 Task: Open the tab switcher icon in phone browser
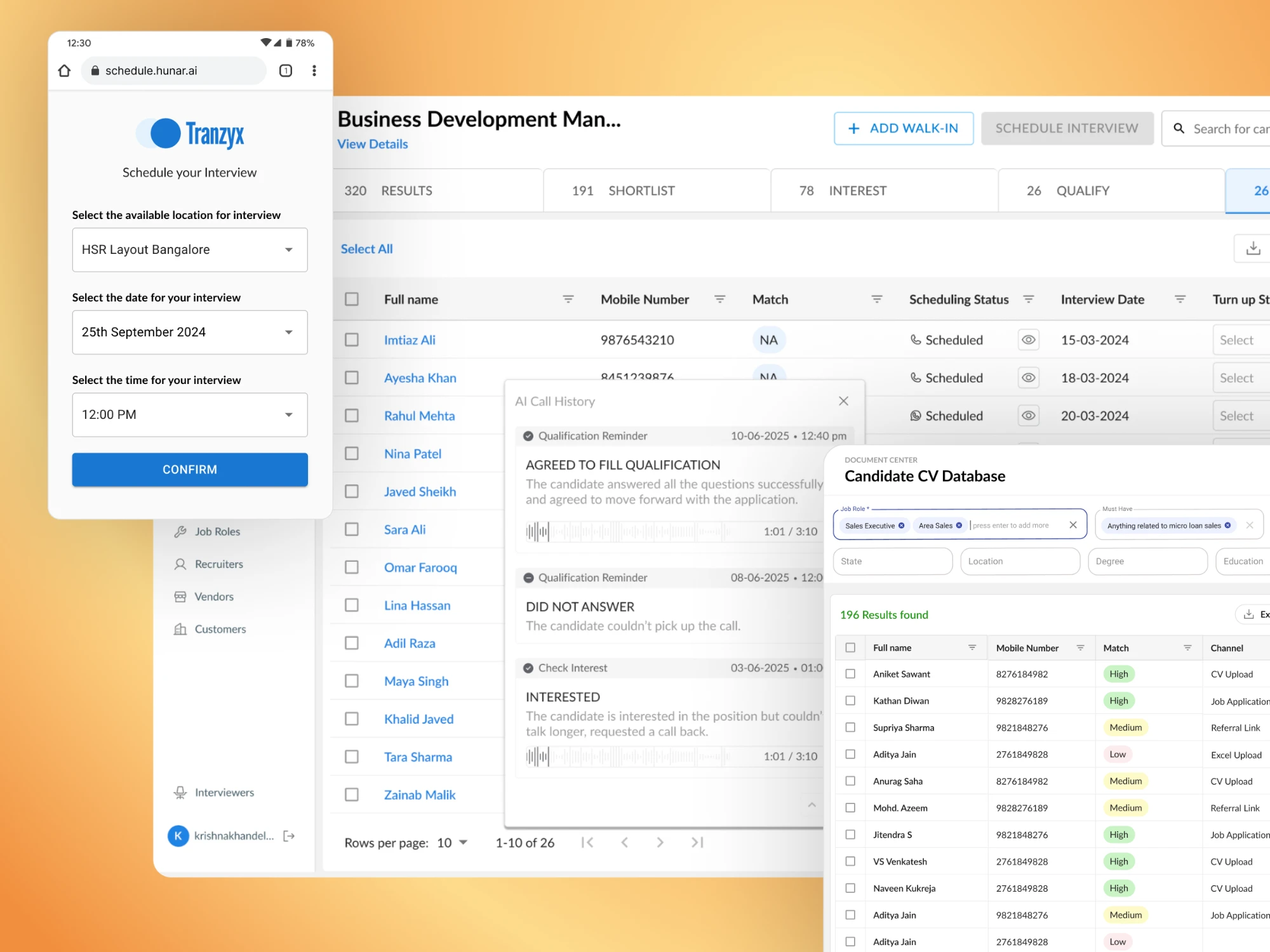(x=286, y=70)
